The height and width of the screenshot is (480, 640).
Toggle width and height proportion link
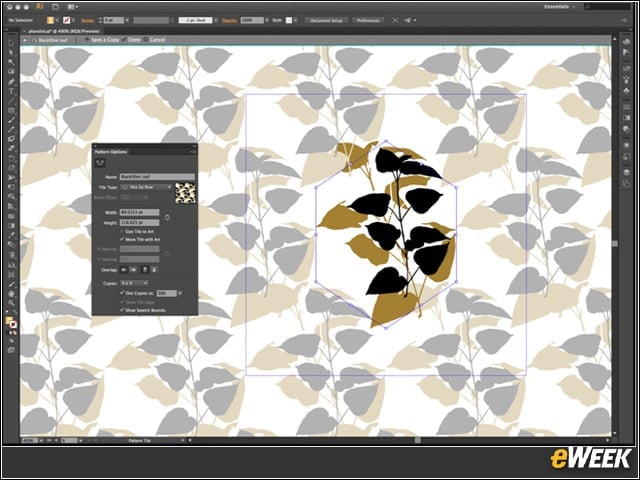167,218
